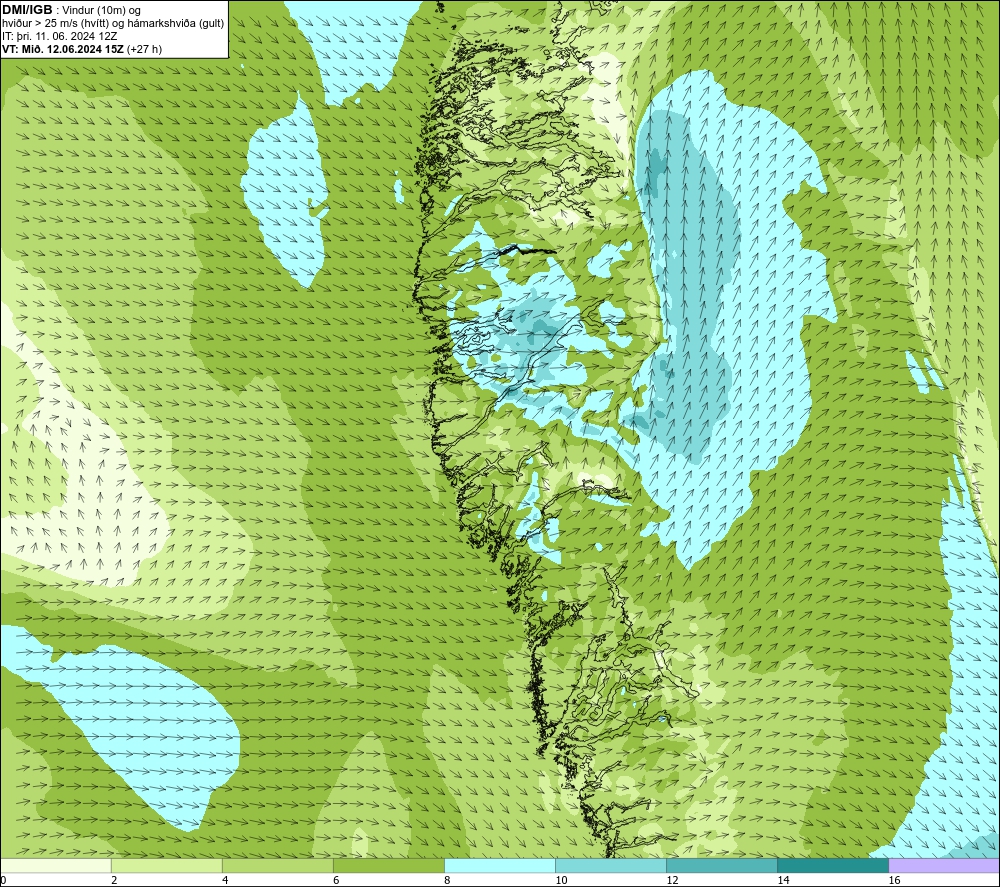This screenshot has height=887, width=1000.
Task: Select the darker green 6–8 m/s legend swatch
Action: click(389, 865)
